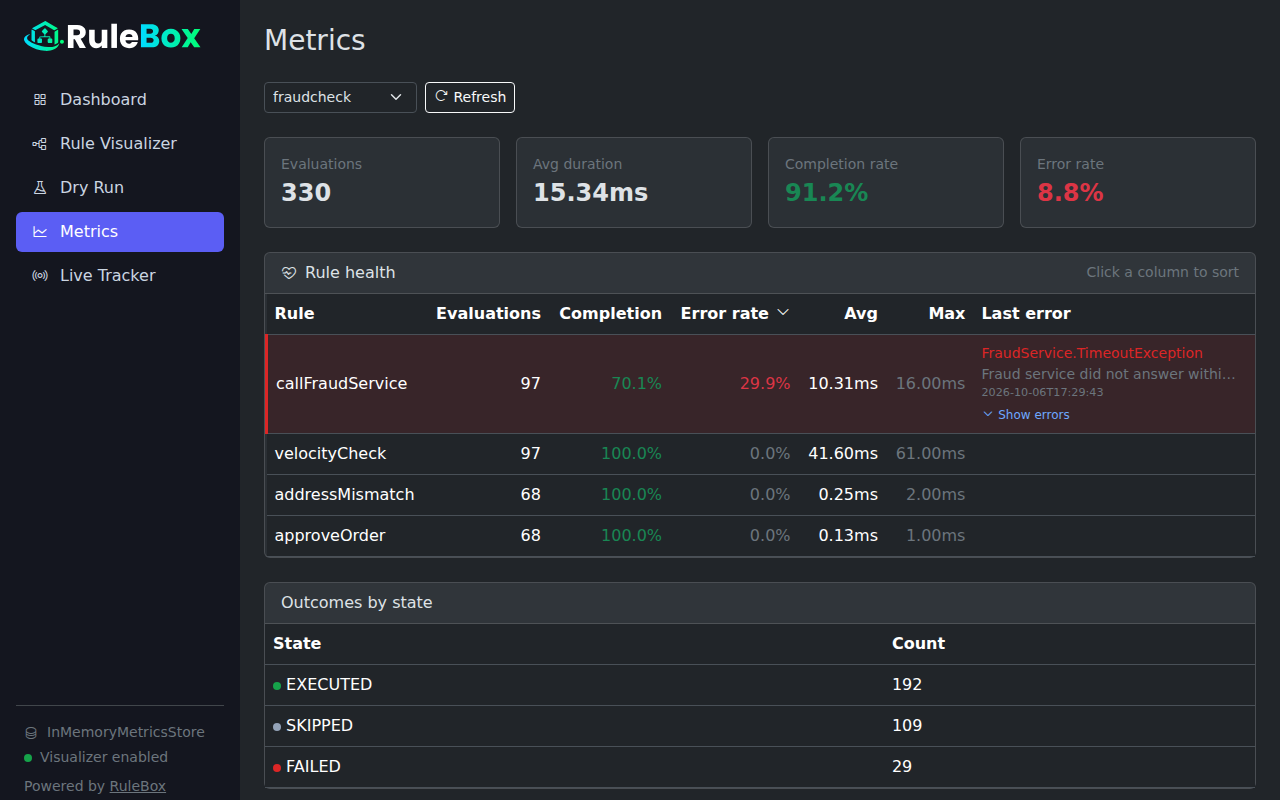Select the addressMismatch rule row

click(x=760, y=495)
